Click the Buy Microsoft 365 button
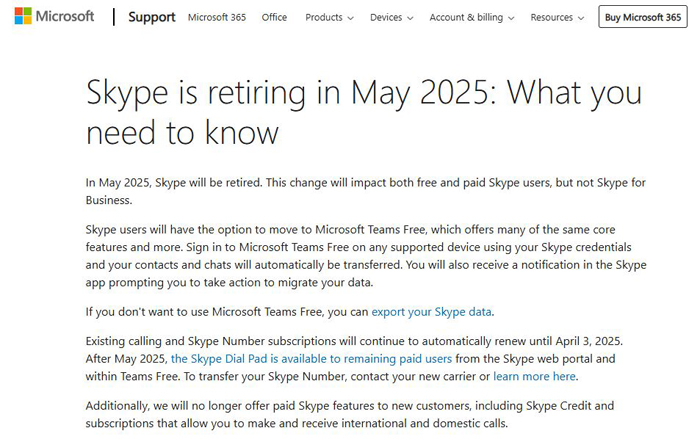Viewport: 700px width, 439px height. pyautogui.click(x=643, y=17)
